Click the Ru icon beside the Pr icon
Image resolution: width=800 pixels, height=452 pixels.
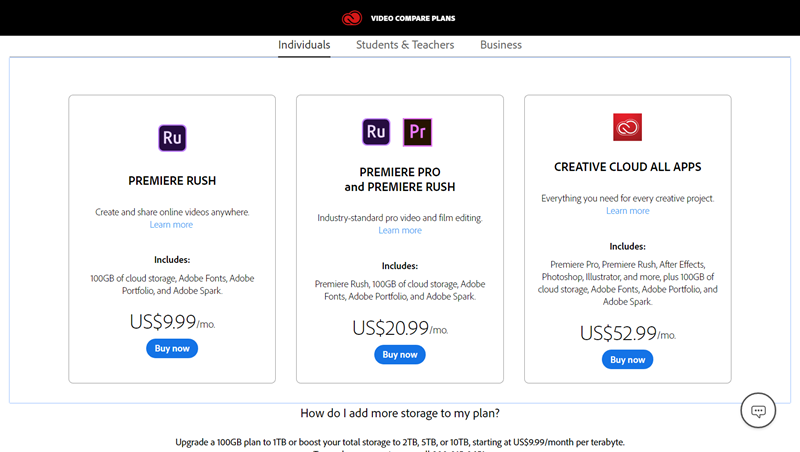tap(377, 132)
